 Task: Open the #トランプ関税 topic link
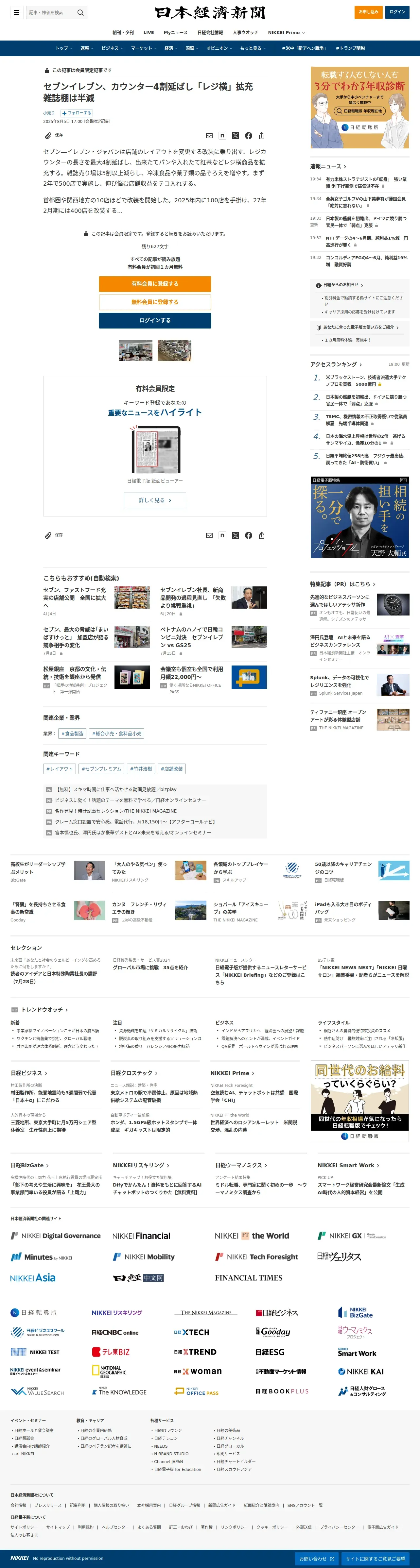point(350,48)
